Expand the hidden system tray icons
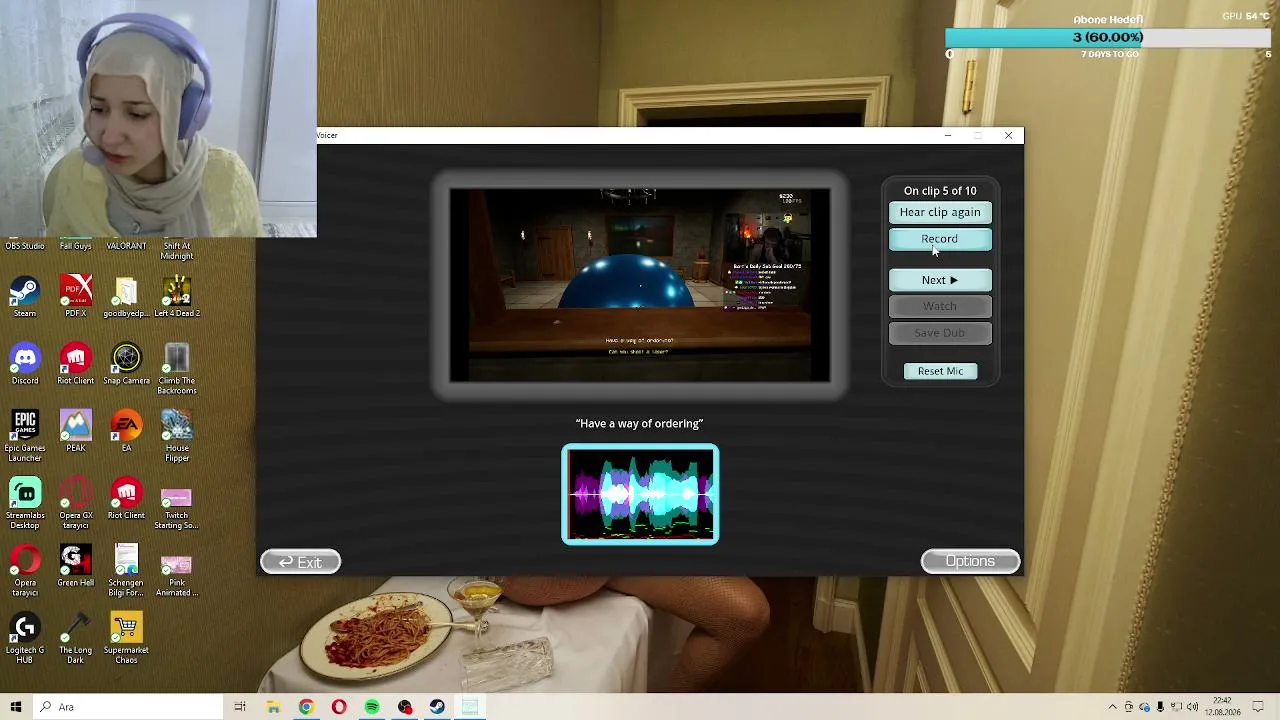Image resolution: width=1280 pixels, height=720 pixels. click(x=1113, y=707)
